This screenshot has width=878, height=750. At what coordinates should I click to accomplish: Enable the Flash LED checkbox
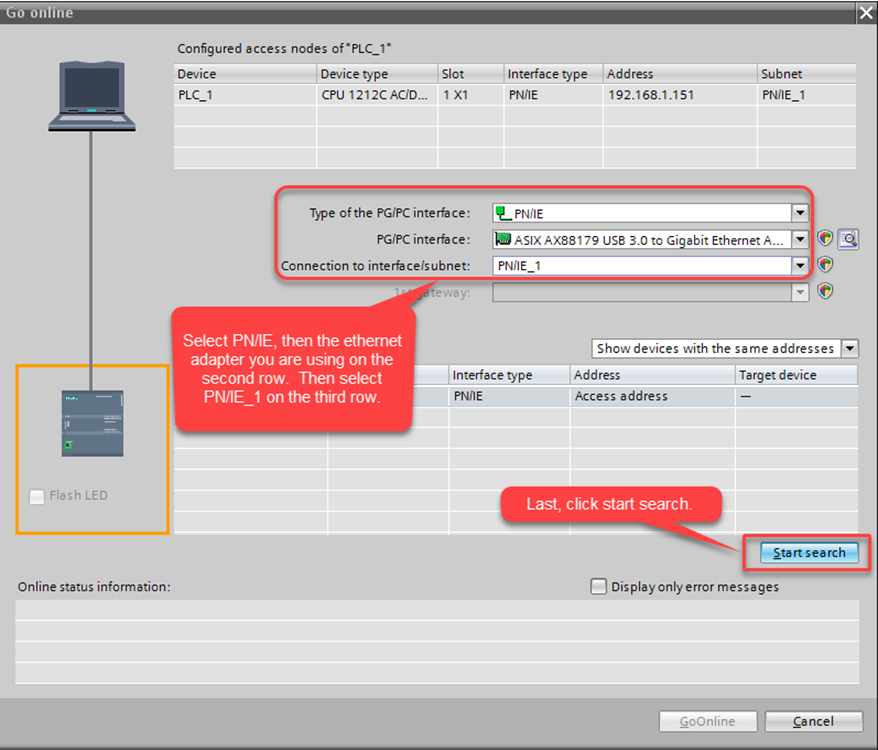36,496
